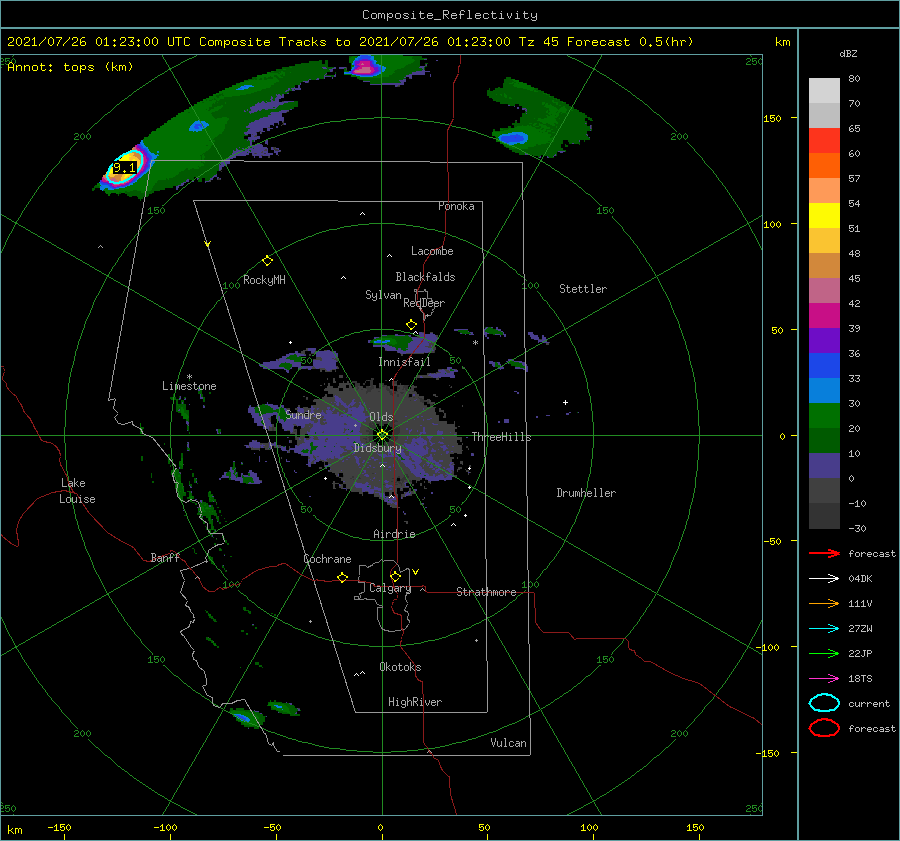Click the yellow diamond marker beside RockyMH
Viewport: 900px width, 841px height.
pos(267,261)
